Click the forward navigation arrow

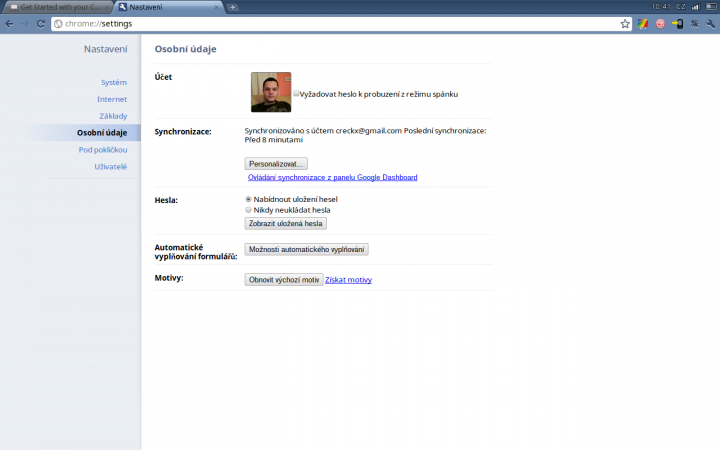pos(25,24)
